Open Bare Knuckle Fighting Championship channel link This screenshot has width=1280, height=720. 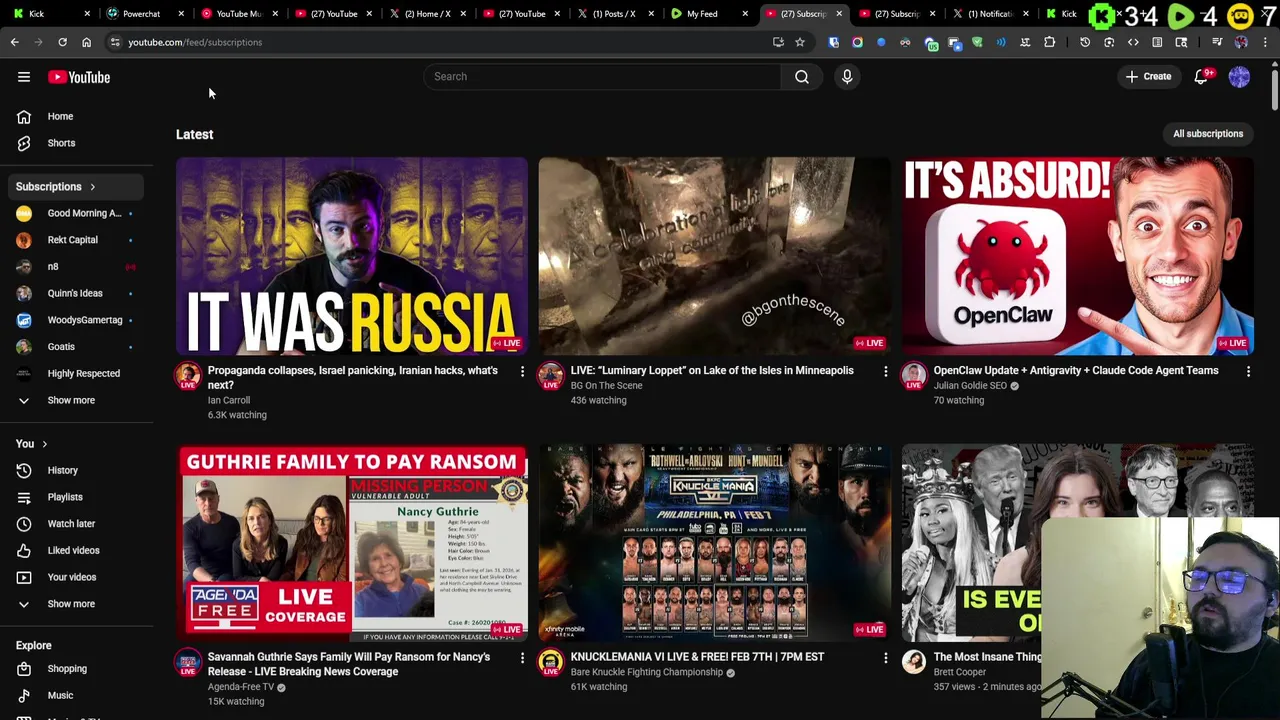pos(646,672)
